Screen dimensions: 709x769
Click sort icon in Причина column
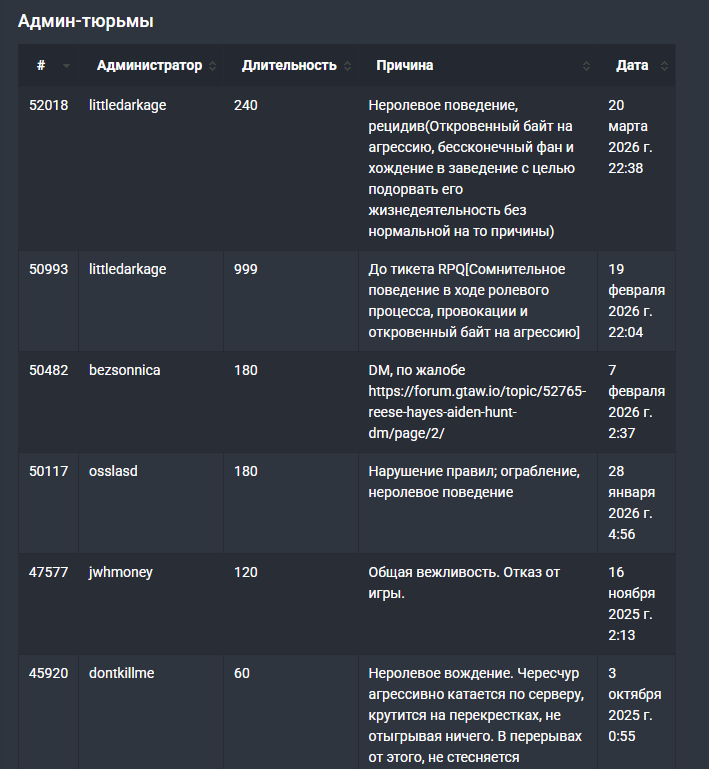click(586, 66)
